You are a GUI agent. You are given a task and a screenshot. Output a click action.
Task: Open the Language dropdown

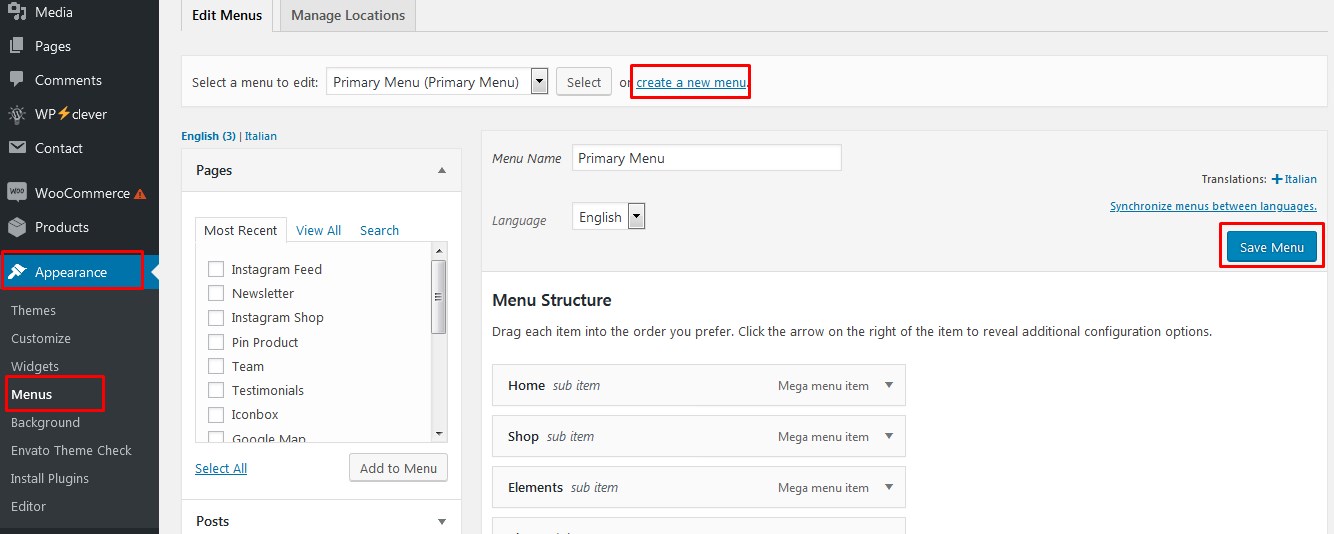[609, 217]
